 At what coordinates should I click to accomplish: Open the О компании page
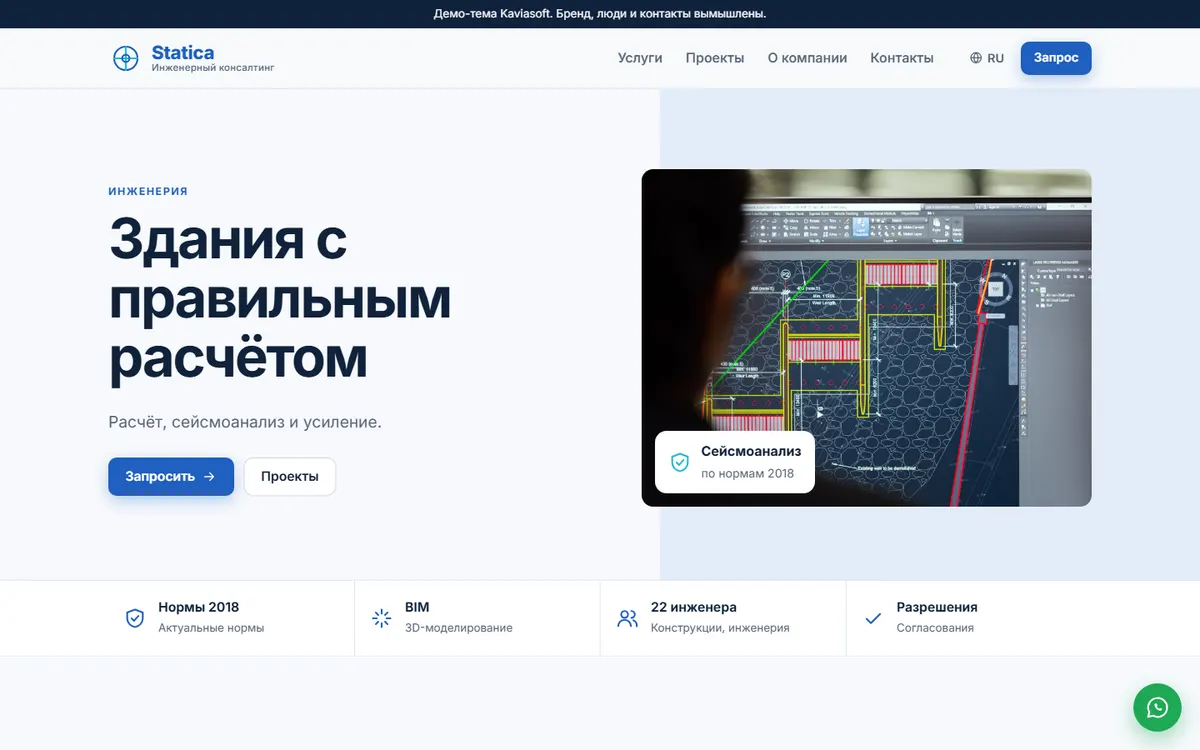coord(807,58)
